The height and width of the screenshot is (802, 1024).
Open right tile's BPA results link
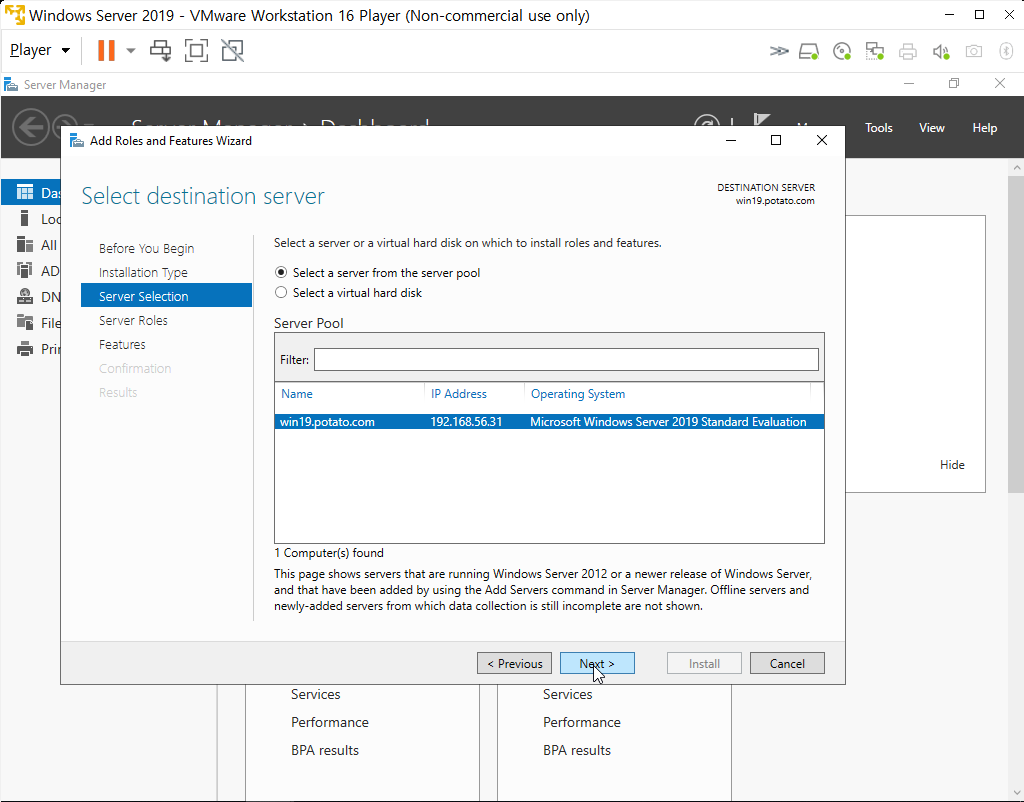point(577,750)
